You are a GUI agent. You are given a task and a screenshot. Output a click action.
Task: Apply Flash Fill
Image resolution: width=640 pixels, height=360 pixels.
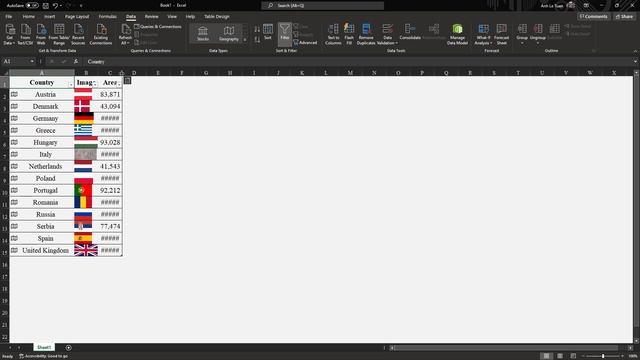[349, 34]
